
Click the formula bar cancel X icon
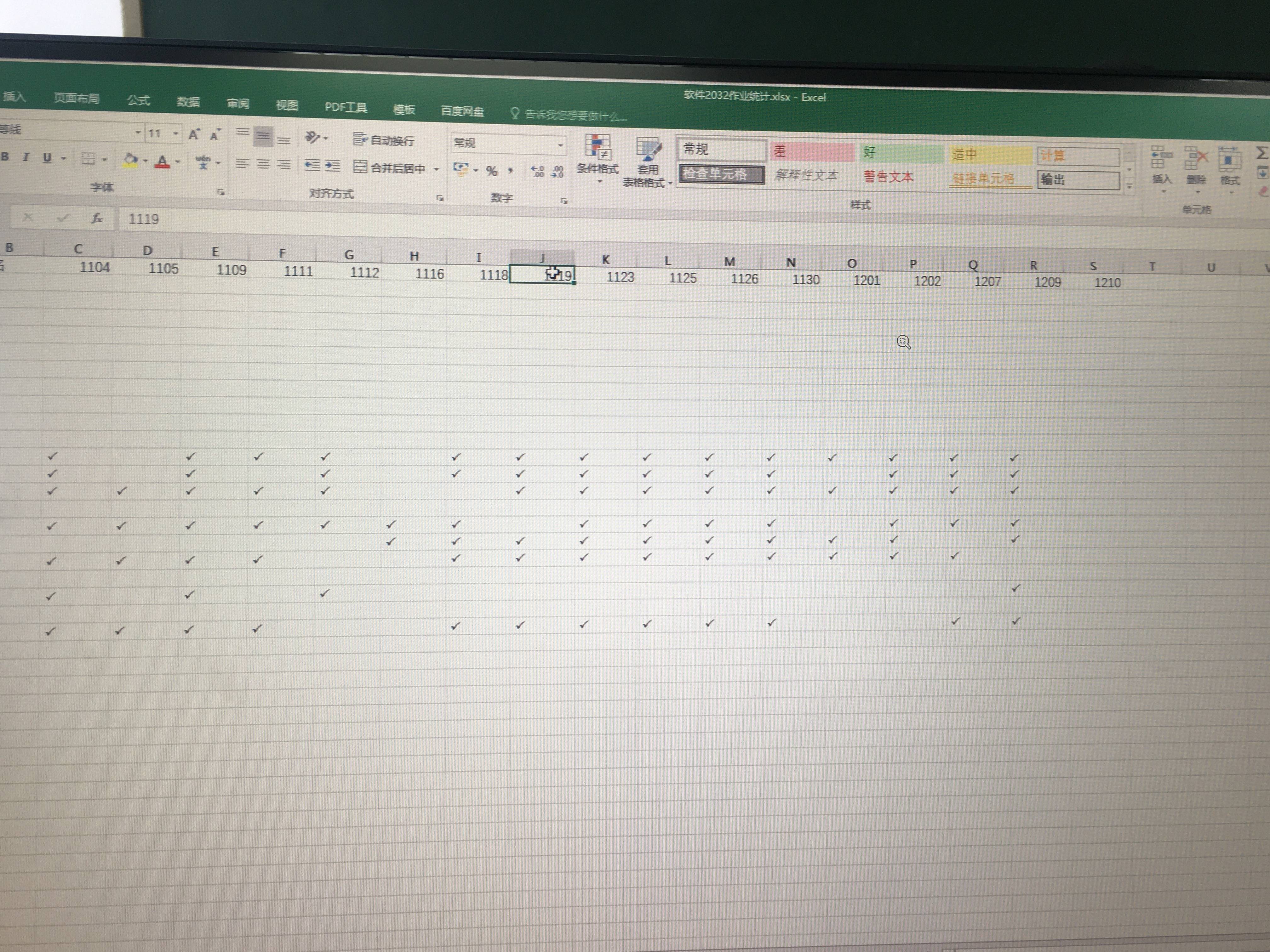pos(27,217)
